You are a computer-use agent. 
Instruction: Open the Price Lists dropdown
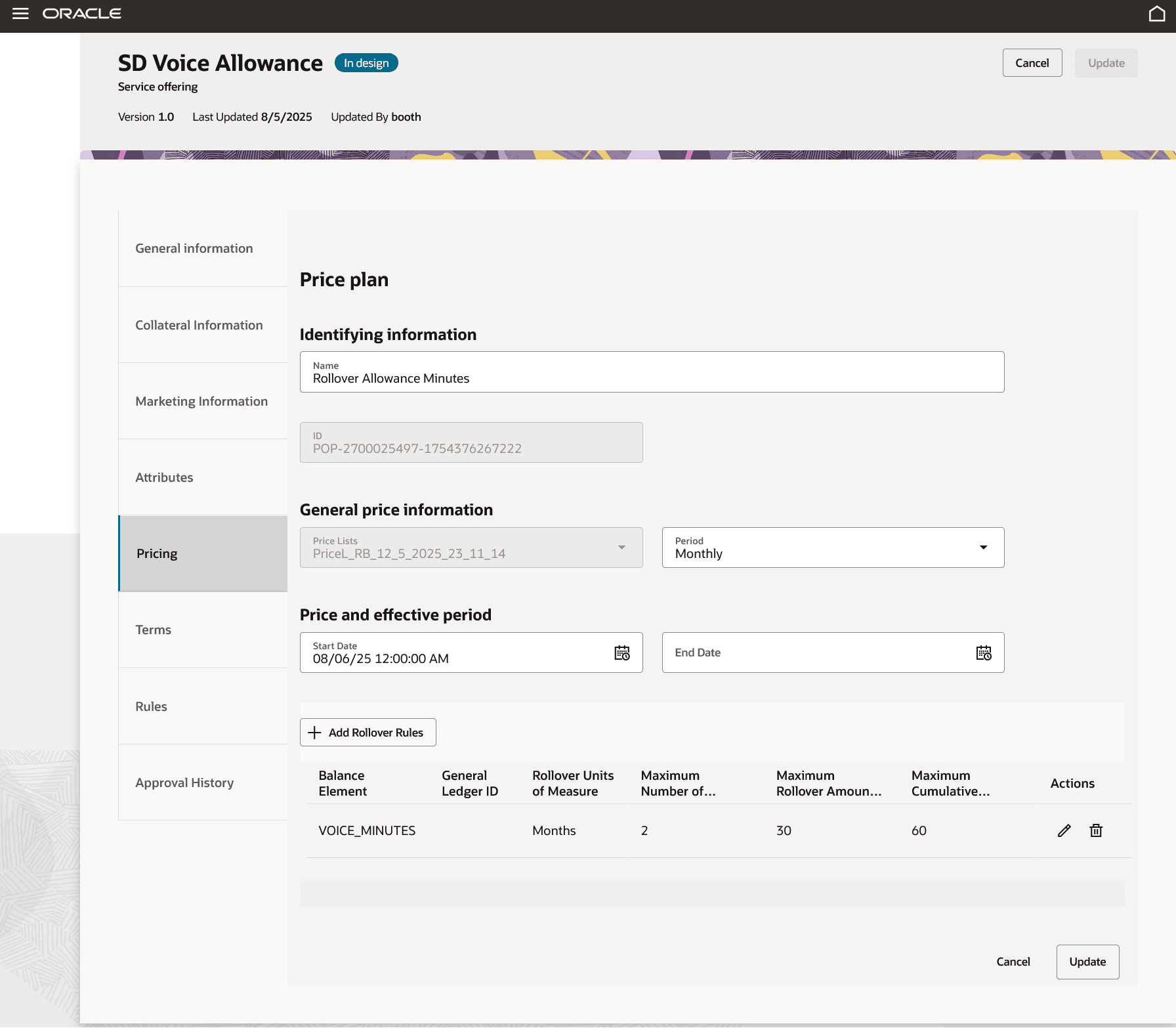point(621,547)
